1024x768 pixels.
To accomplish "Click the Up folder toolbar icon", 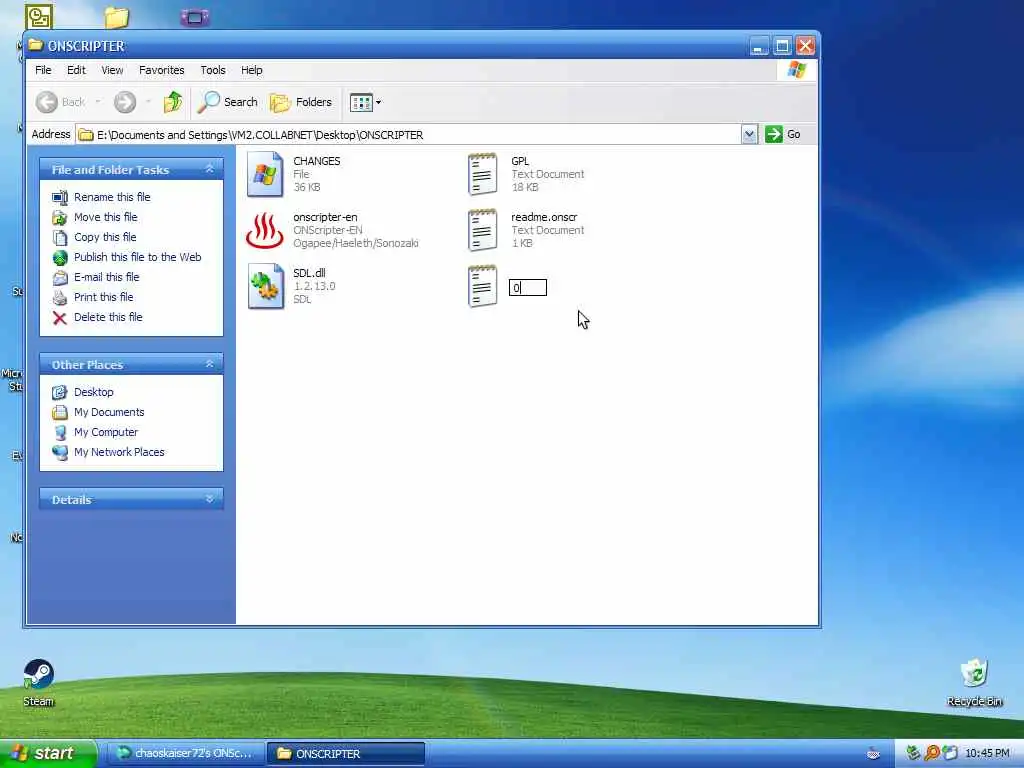I will [x=172, y=102].
